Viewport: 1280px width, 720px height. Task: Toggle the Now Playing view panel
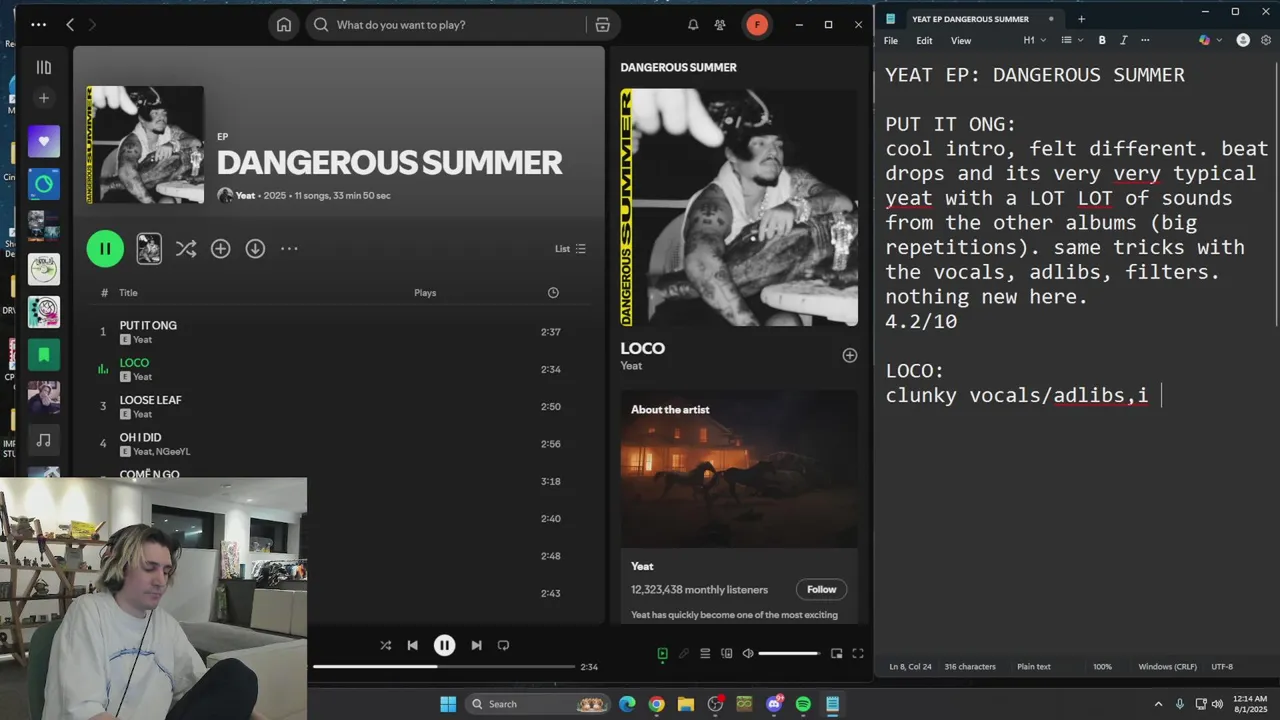[x=662, y=654]
